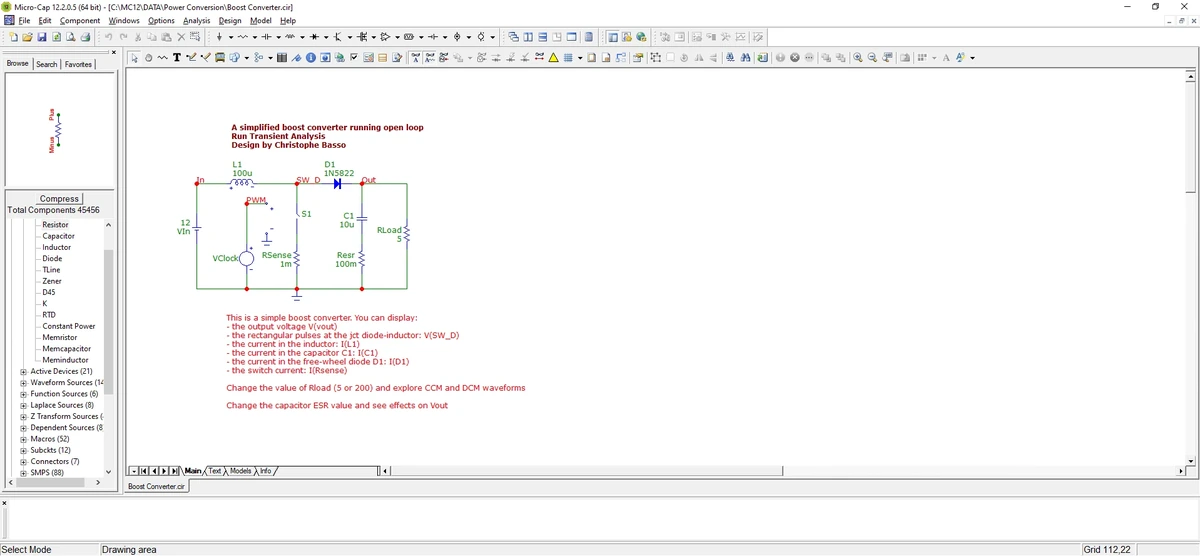
Task: Click the Zoom Out magnifier
Action: 872,57
